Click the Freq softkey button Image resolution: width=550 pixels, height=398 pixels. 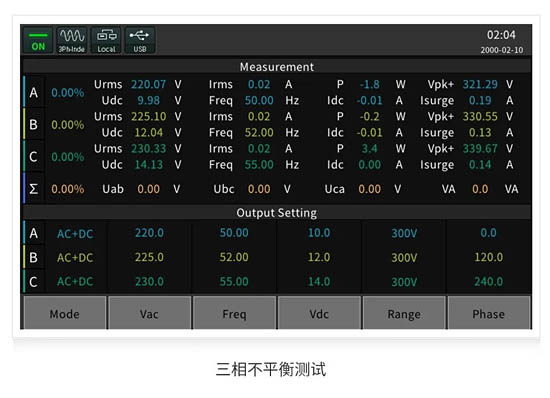point(234,313)
